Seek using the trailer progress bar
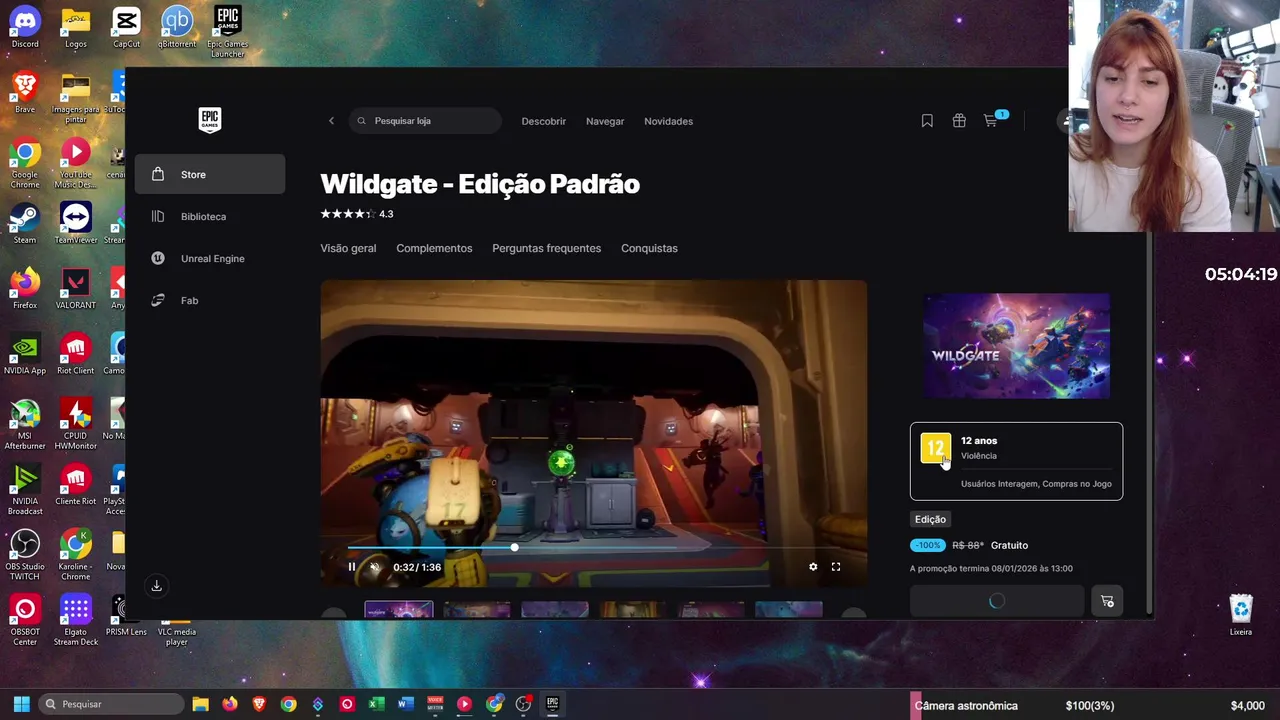The image size is (1280, 720). 594,547
